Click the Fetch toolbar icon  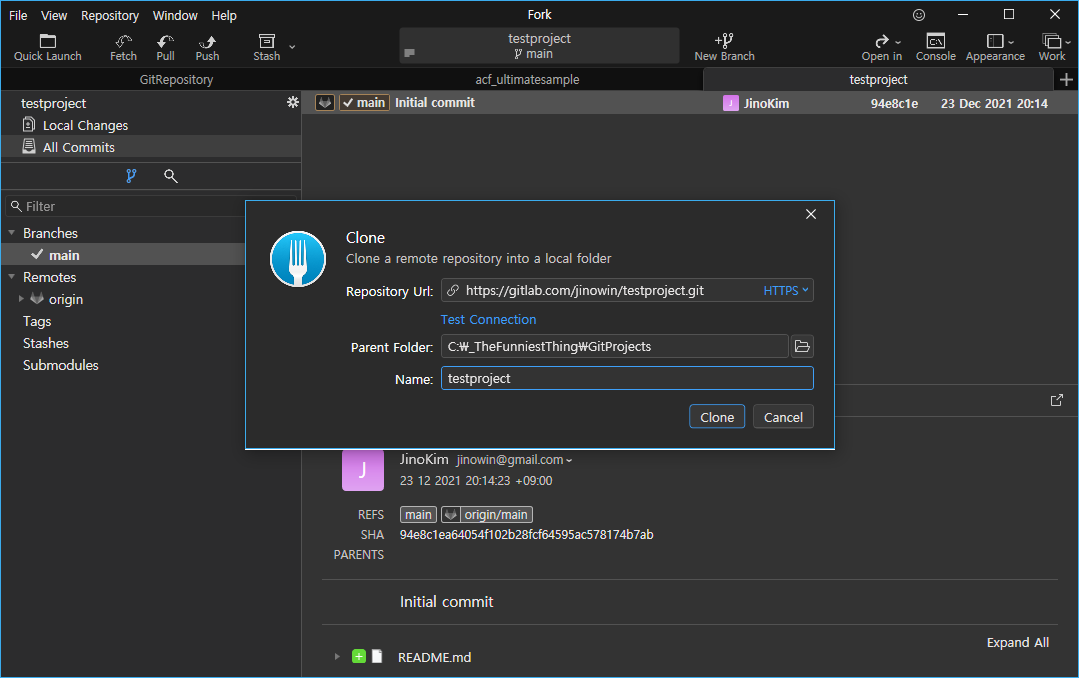click(x=123, y=47)
